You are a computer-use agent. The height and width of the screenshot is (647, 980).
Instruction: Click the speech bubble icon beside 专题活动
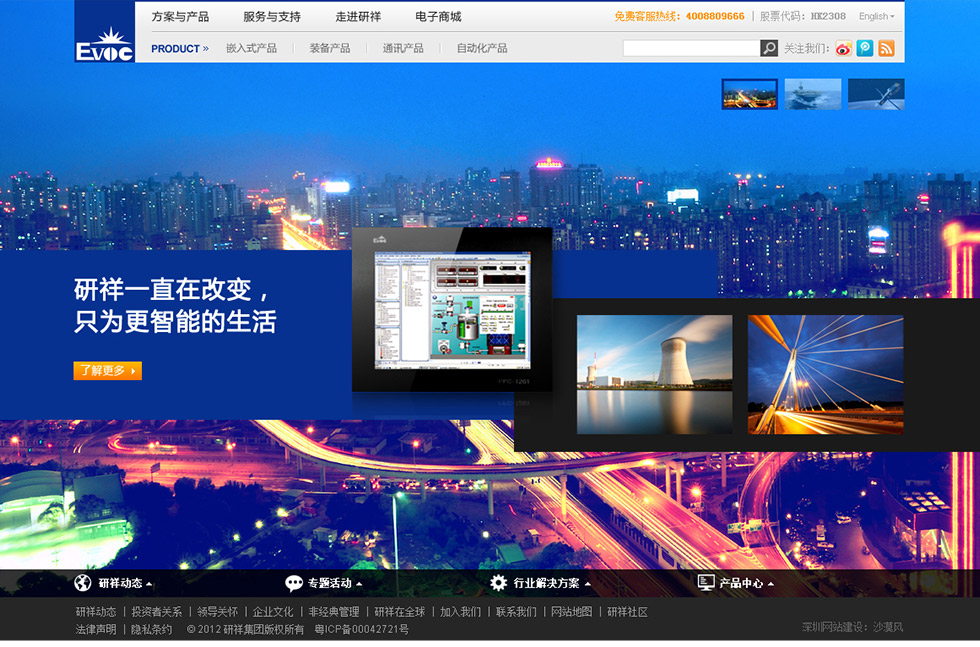[294, 583]
